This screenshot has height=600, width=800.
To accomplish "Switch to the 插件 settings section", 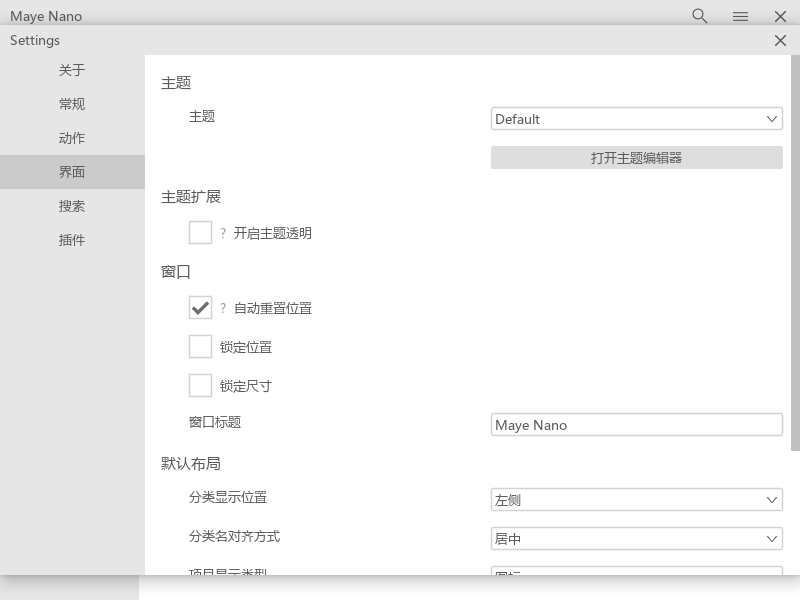I will pyautogui.click(x=72, y=240).
